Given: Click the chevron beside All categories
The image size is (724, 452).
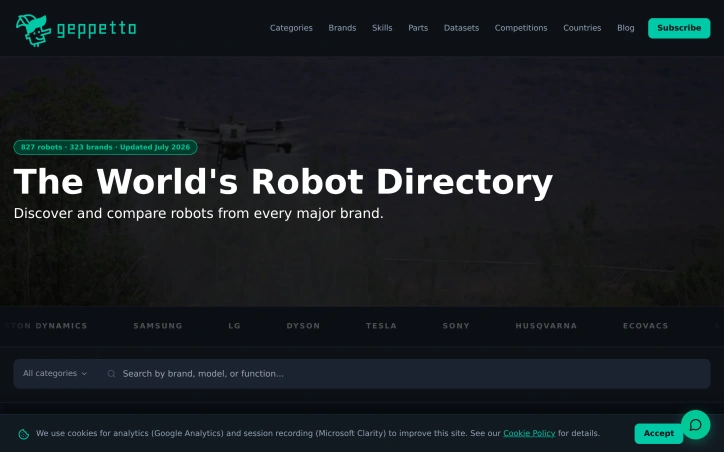Looking at the screenshot, I should point(84,374).
